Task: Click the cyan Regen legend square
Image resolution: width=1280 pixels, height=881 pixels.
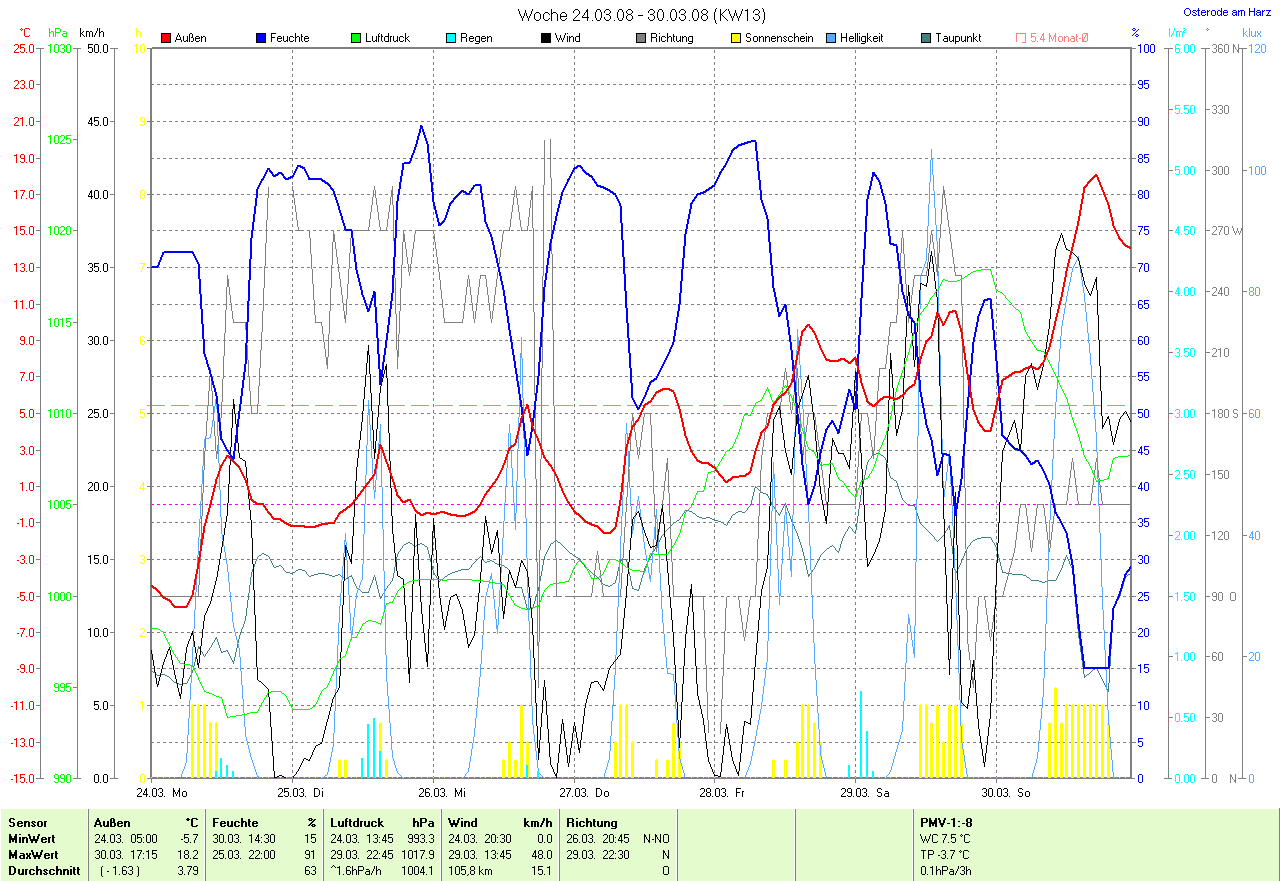Action: click(x=451, y=38)
